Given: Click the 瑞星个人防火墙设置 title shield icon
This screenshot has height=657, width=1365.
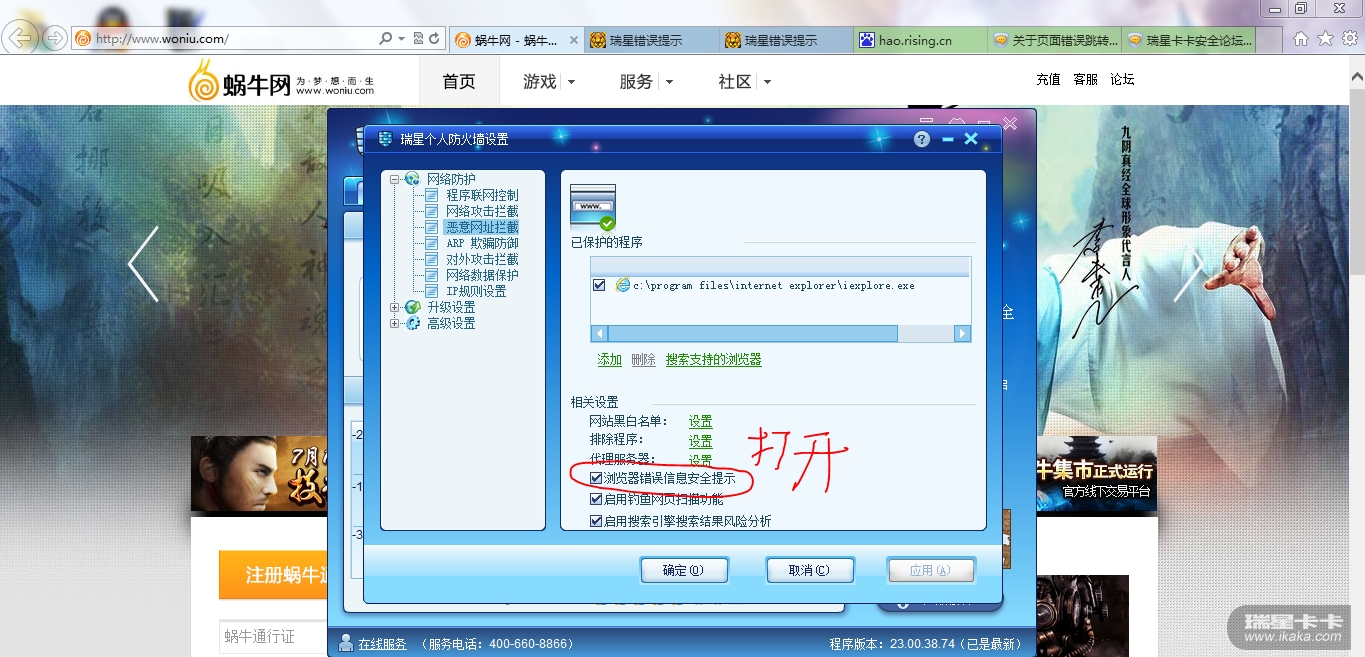Looking at the screenshot, I should 385,139.
